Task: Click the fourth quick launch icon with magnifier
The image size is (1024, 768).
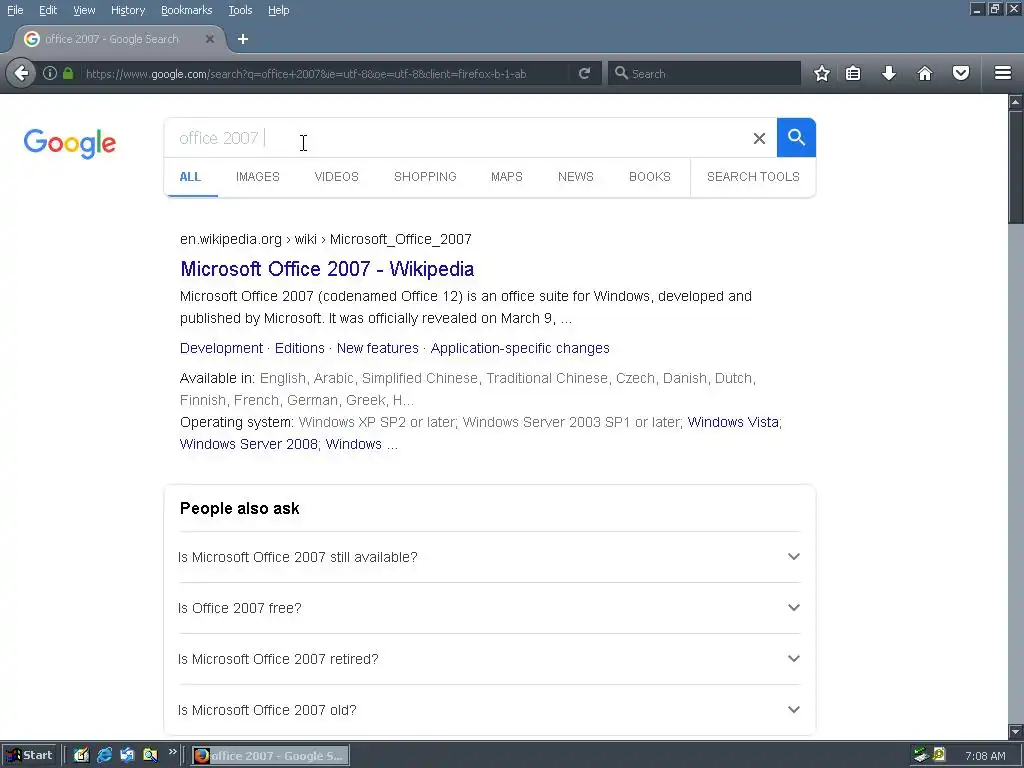Action: (150, 756)
